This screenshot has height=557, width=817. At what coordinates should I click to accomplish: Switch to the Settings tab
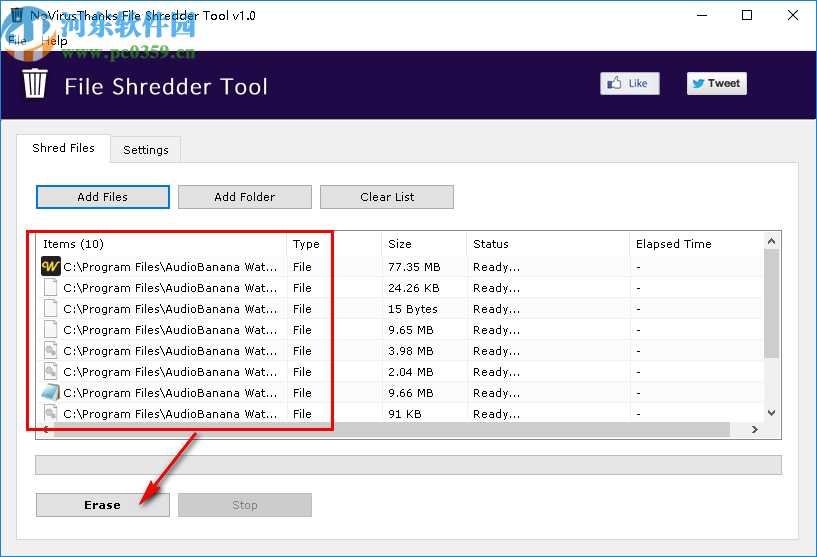point(146,150)
